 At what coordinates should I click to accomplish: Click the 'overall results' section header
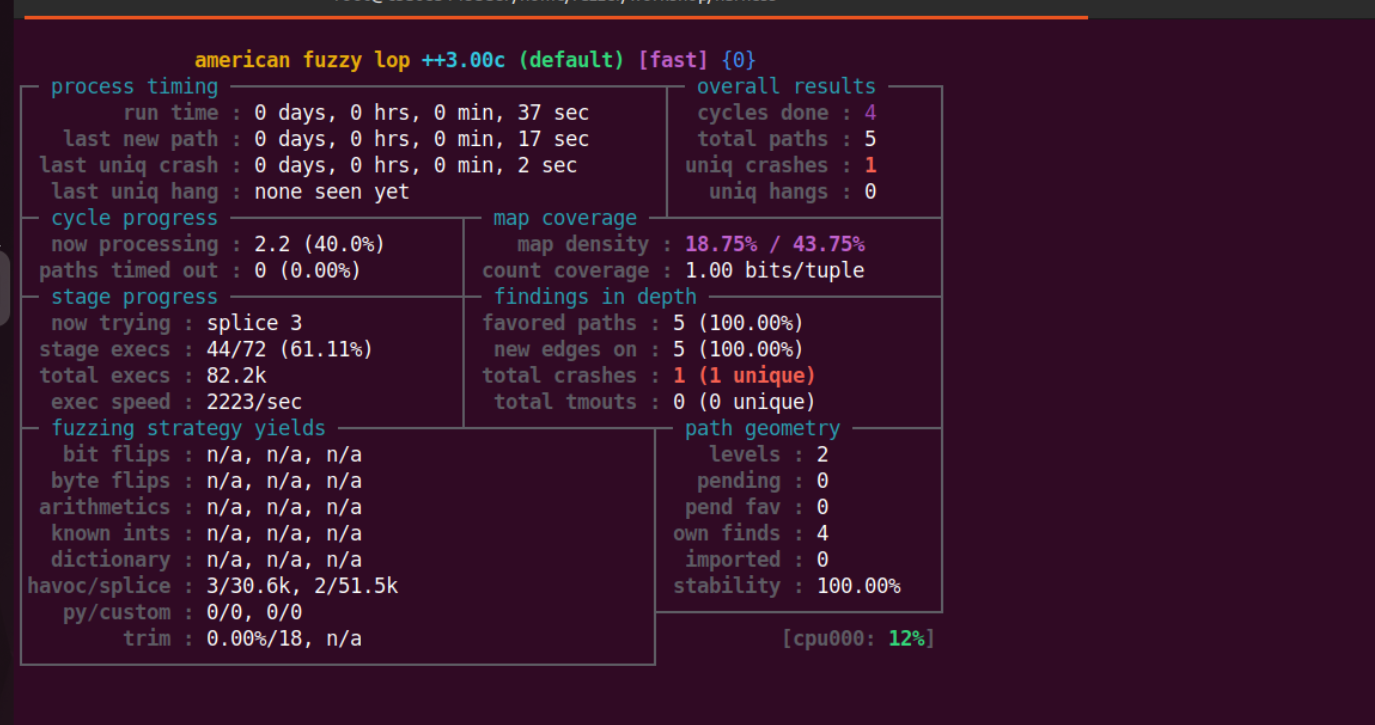[x=786, y=87]
